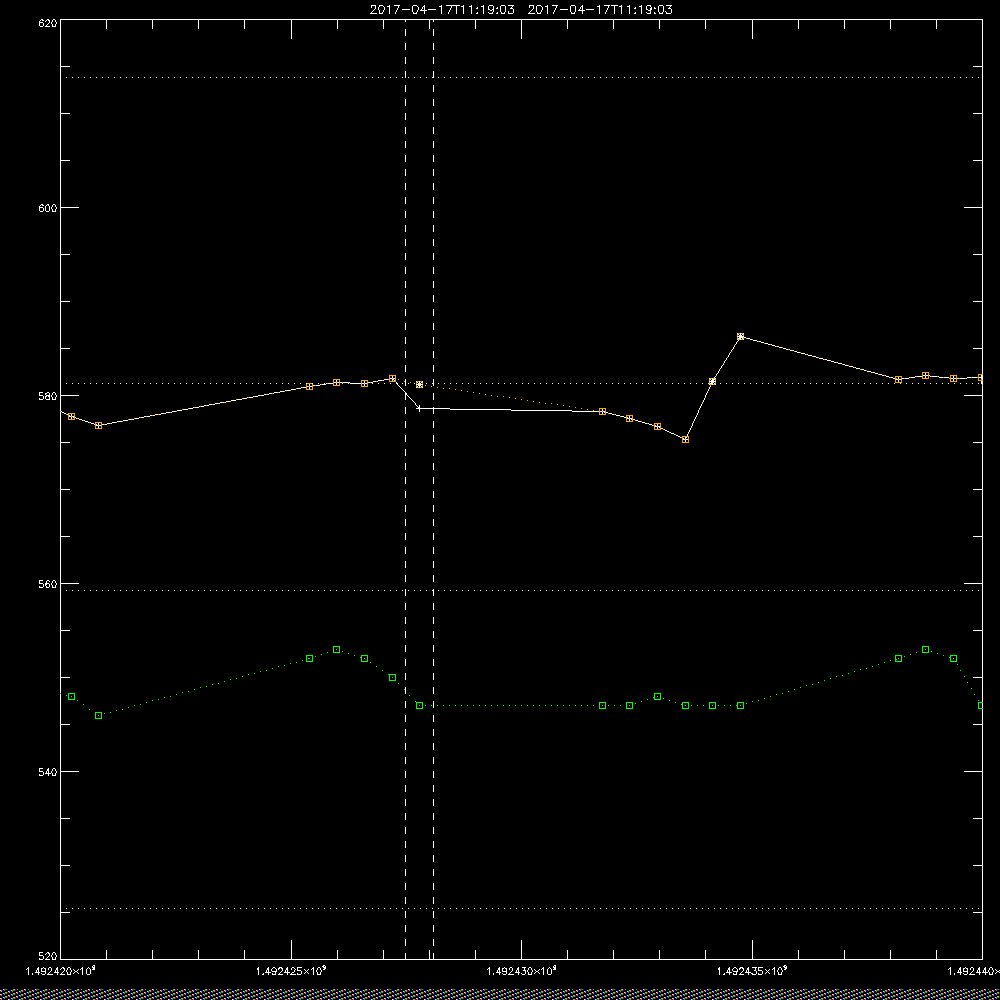Click the 1.492435×10⁹ x-axis label
This screenshot has height=1000, width=1000.
(752, 971)
